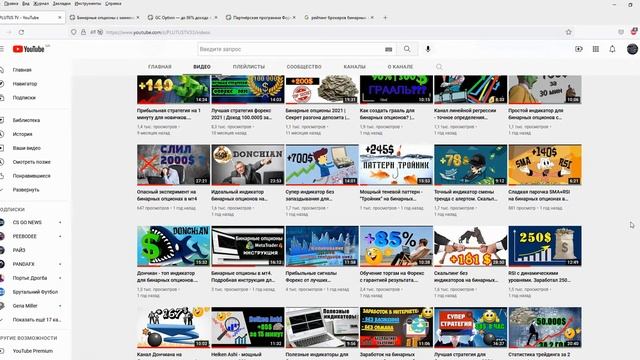The height and width of the screenshot is (360, 640).
Task: Switch to О КАНАЛЕ channel tab
Action: (400, 67)
